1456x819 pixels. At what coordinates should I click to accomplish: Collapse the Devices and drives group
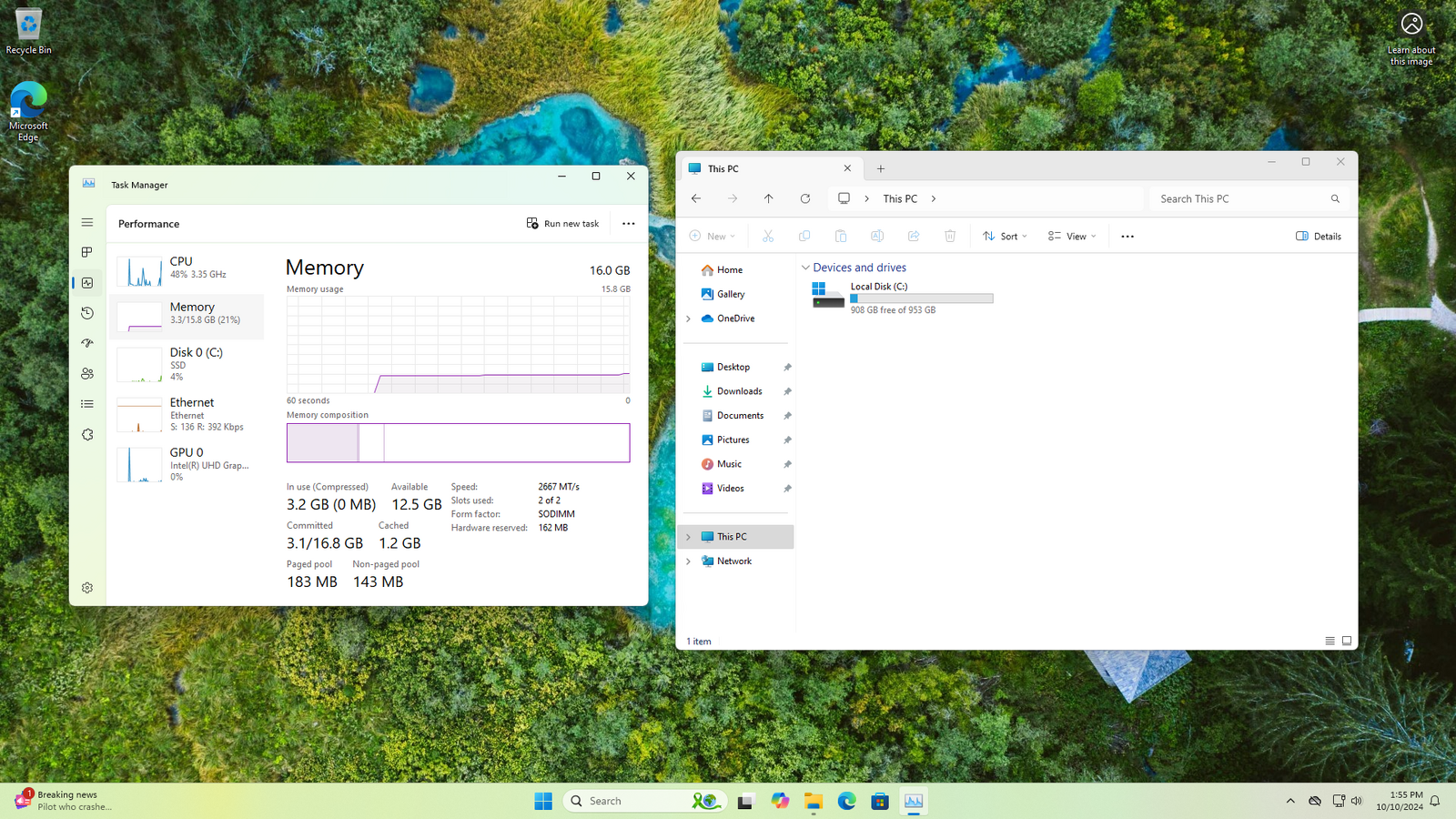pos(805,268)
